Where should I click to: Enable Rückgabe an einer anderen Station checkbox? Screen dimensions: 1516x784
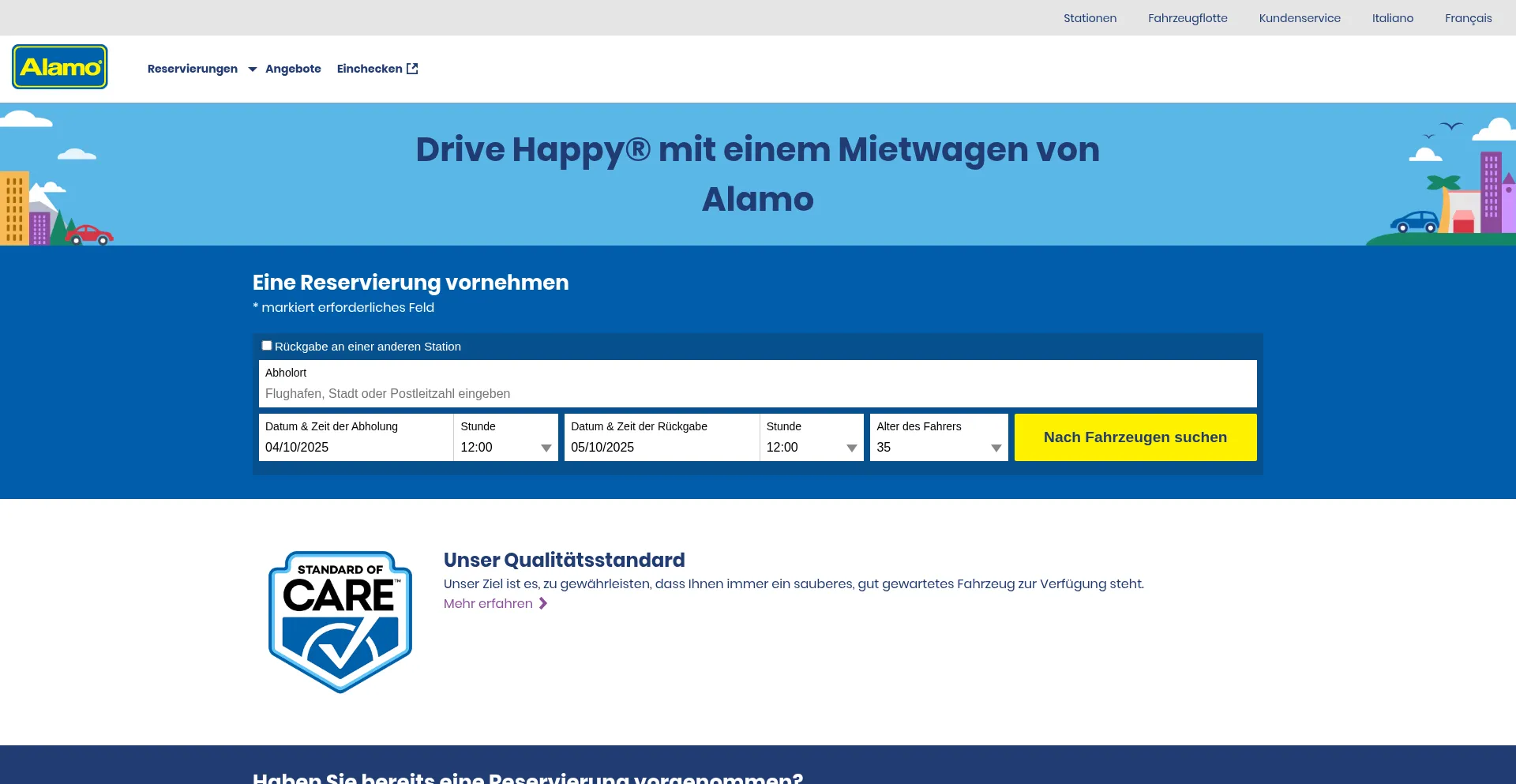(267, 346)
